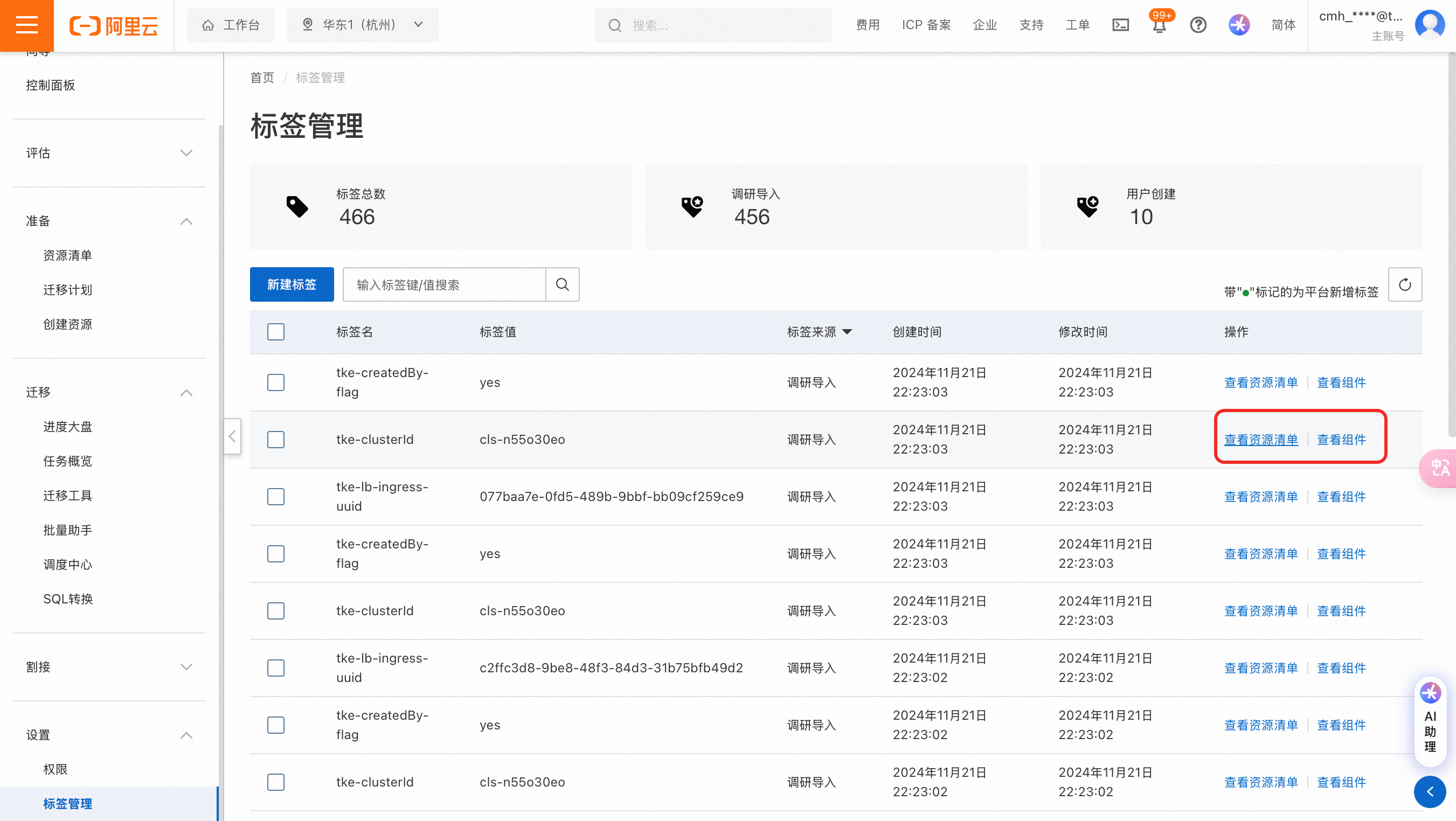1456x821 pixels.
Task: Open 权限 under 设置 in the sidebar
Action: pos(56,769)
